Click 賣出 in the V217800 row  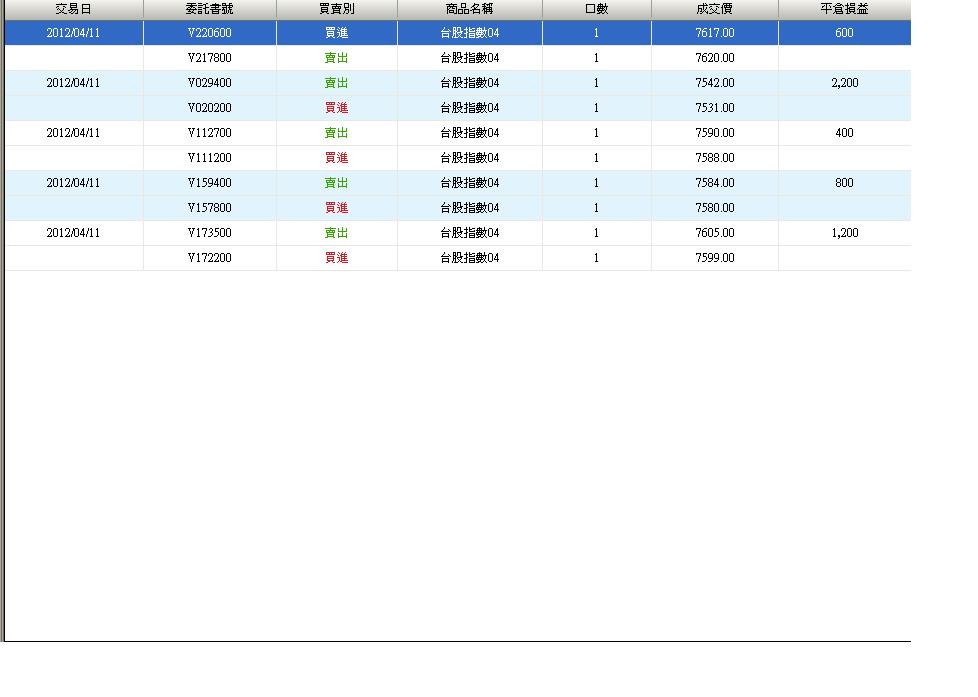click(x=337, y=58)
